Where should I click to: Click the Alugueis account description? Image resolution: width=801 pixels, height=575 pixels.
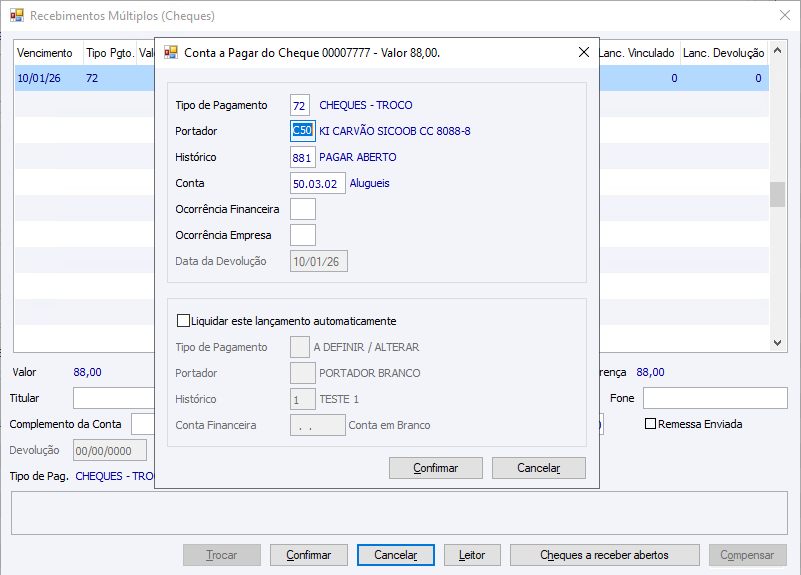pos(369,183)
